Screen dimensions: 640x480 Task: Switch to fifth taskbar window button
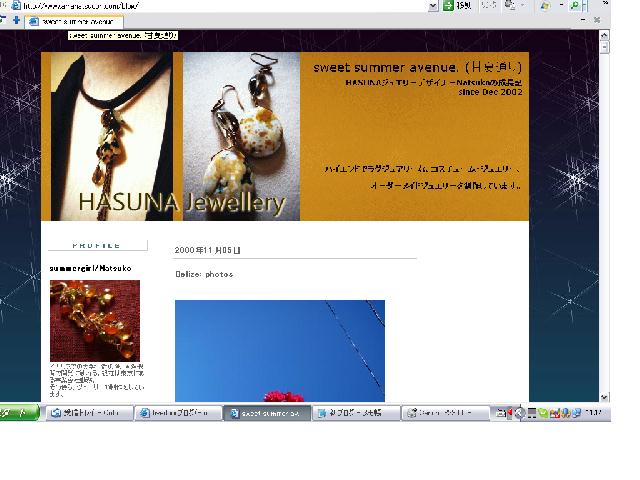(445, 413)
